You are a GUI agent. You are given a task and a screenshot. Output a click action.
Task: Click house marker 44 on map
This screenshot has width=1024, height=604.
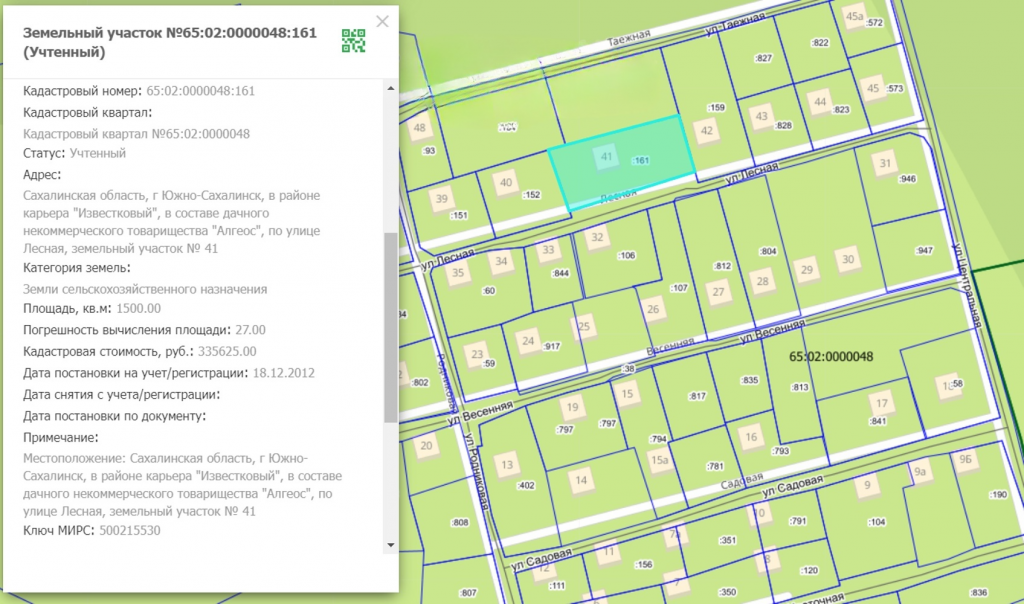pos(820,102)
